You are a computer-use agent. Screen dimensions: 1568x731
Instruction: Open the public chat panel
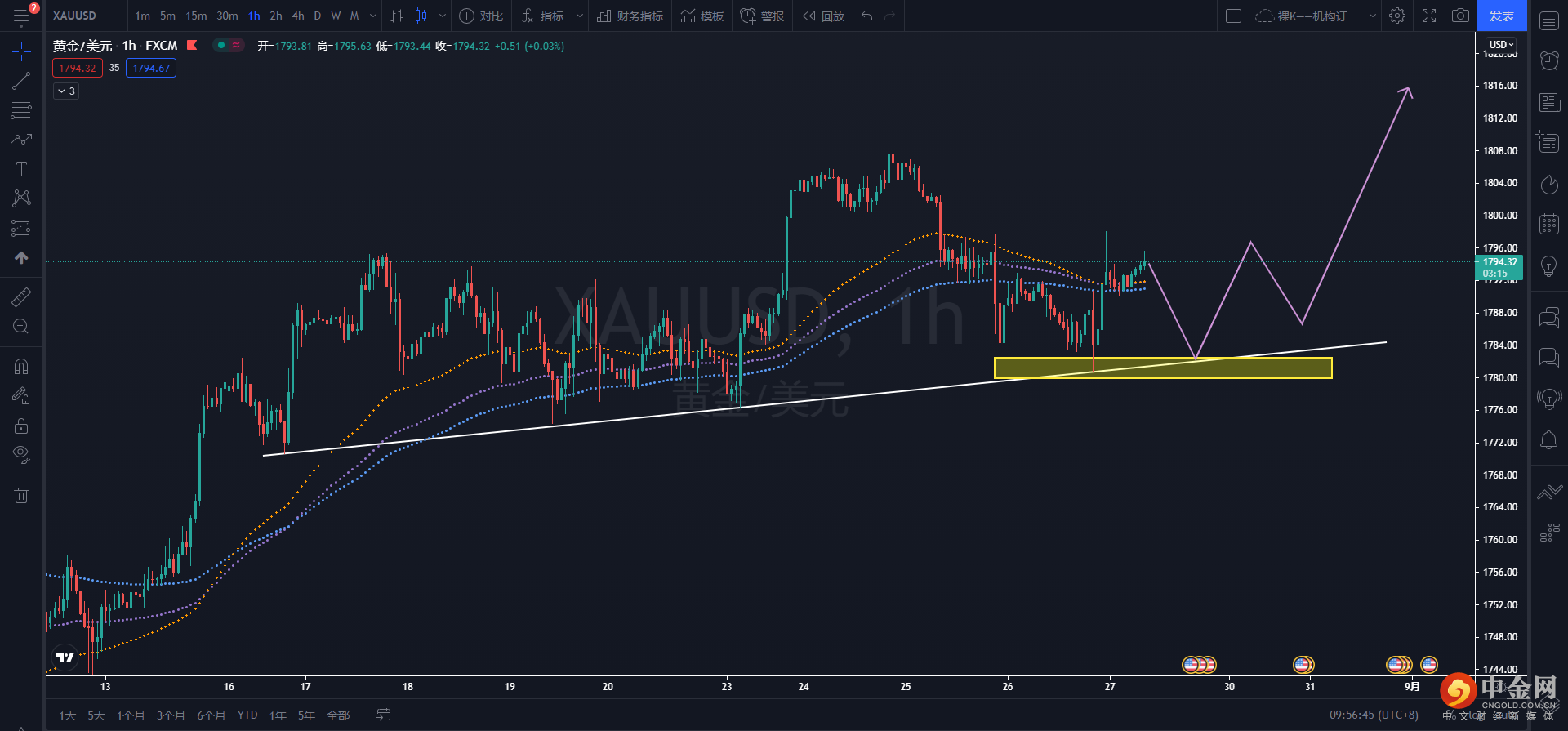coord(1549,317)
